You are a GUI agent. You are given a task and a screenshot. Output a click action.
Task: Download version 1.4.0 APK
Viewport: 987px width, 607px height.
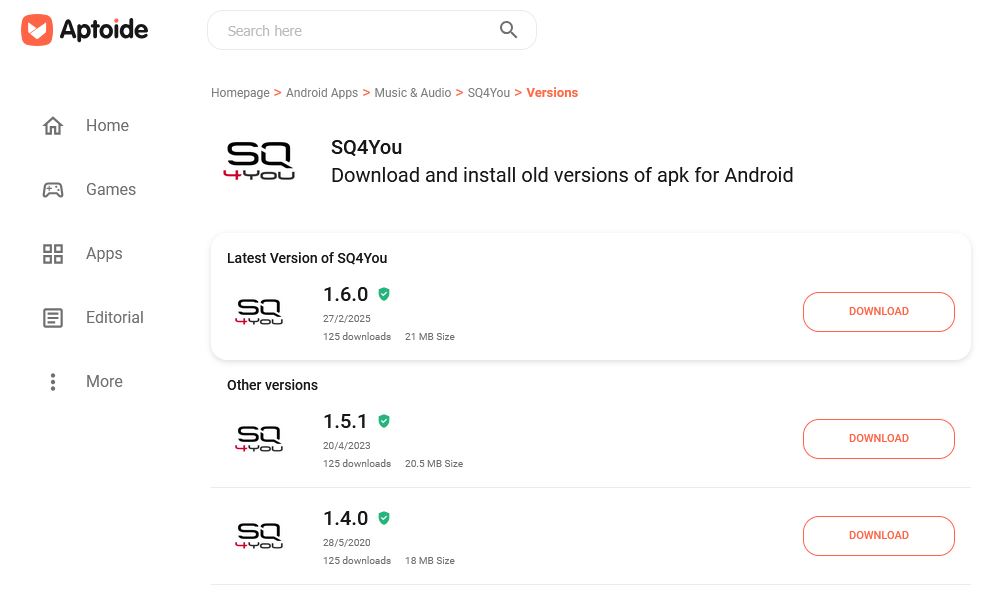pyautogui.click(x=878, y=536)
